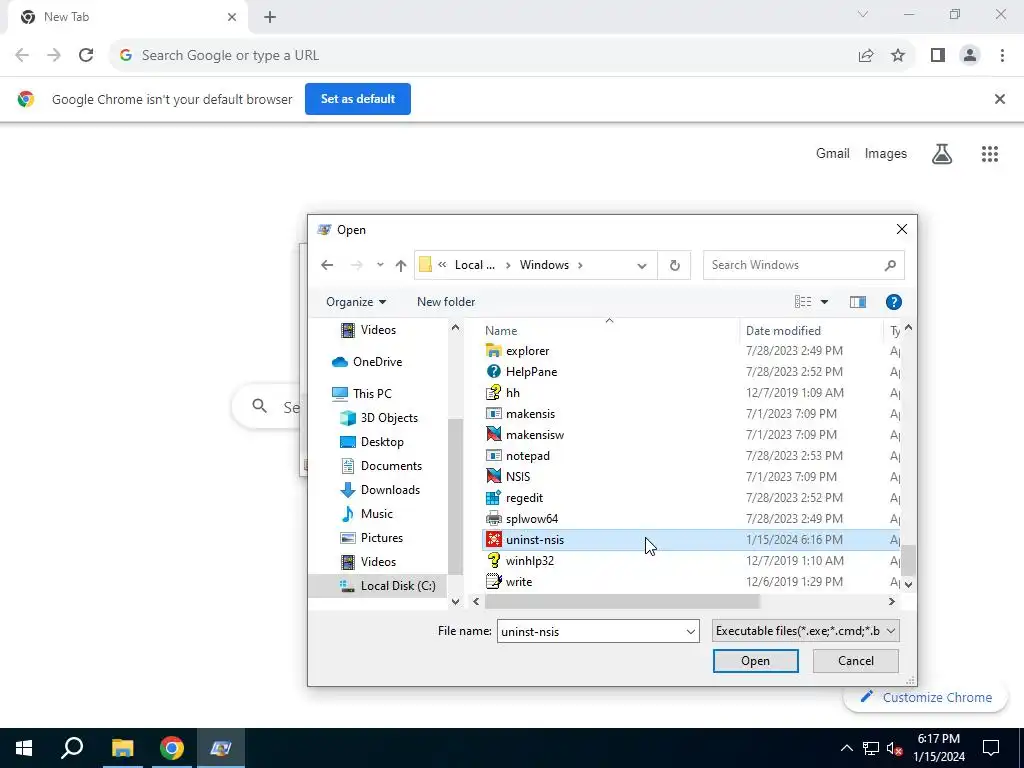
Task: Open Chrome three-dot menu
Action: point(1002,56)
